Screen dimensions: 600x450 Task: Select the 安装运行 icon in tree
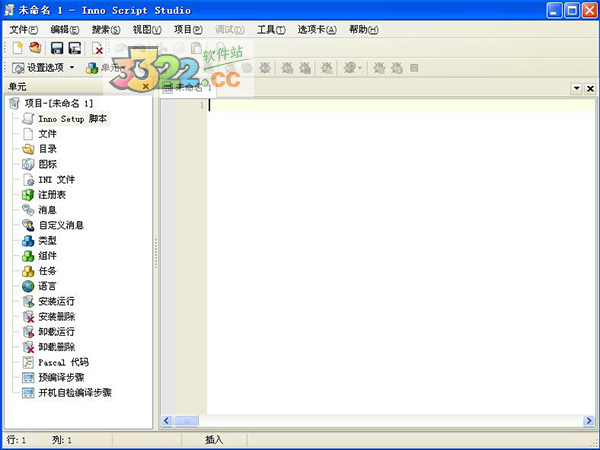(28, 301)
